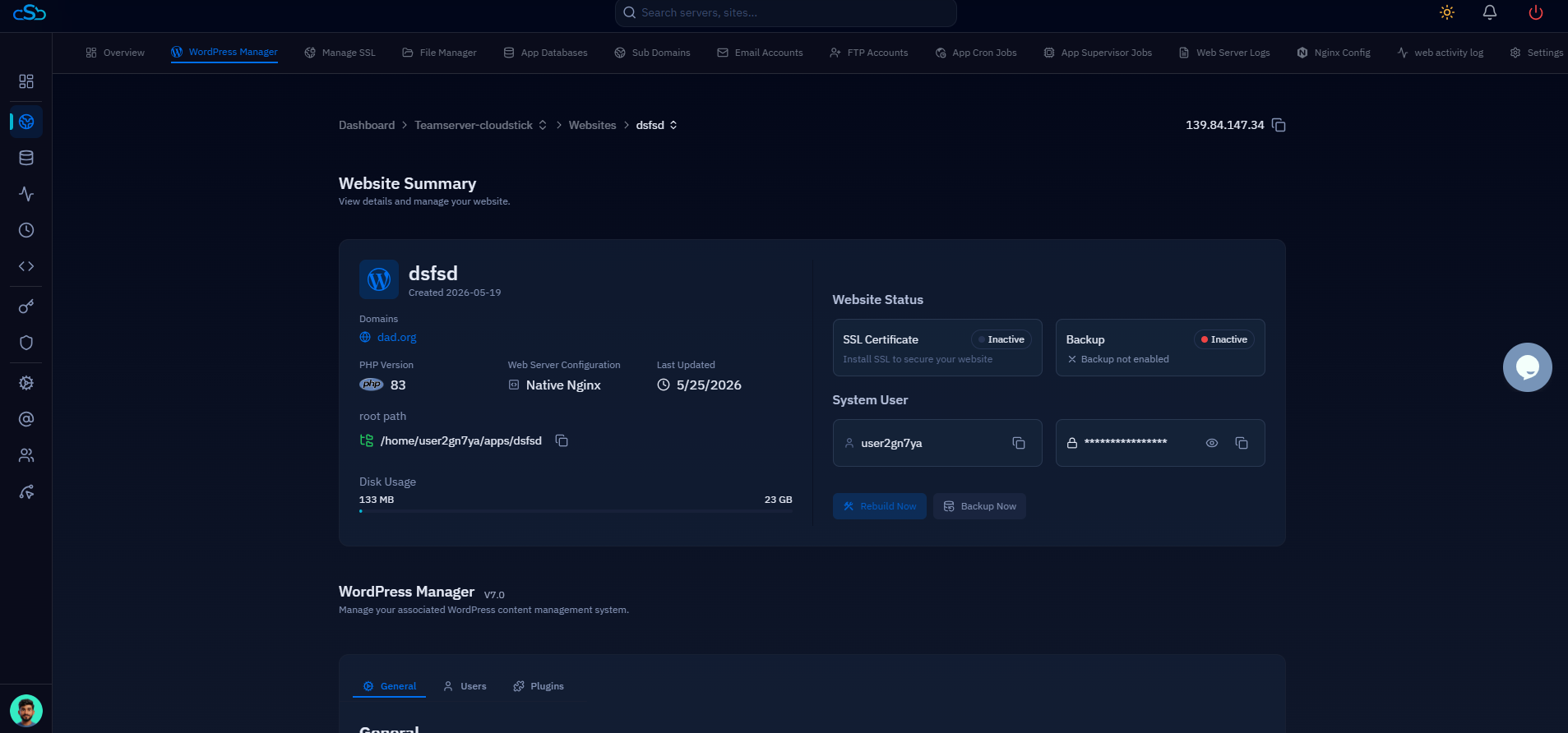Open the cog icon in the left sidebar
The height and width of the screenshot is (733, 1568).
pos(26,383)
